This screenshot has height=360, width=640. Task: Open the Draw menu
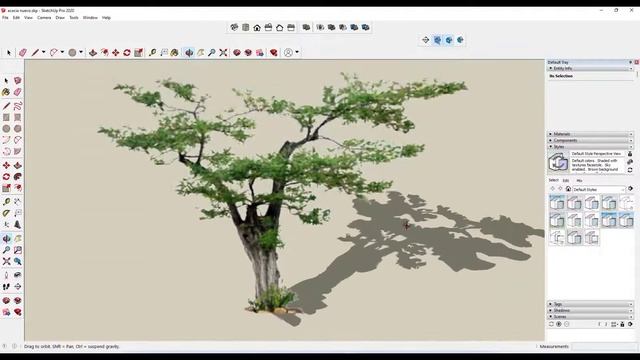click(x=60, y=18)
